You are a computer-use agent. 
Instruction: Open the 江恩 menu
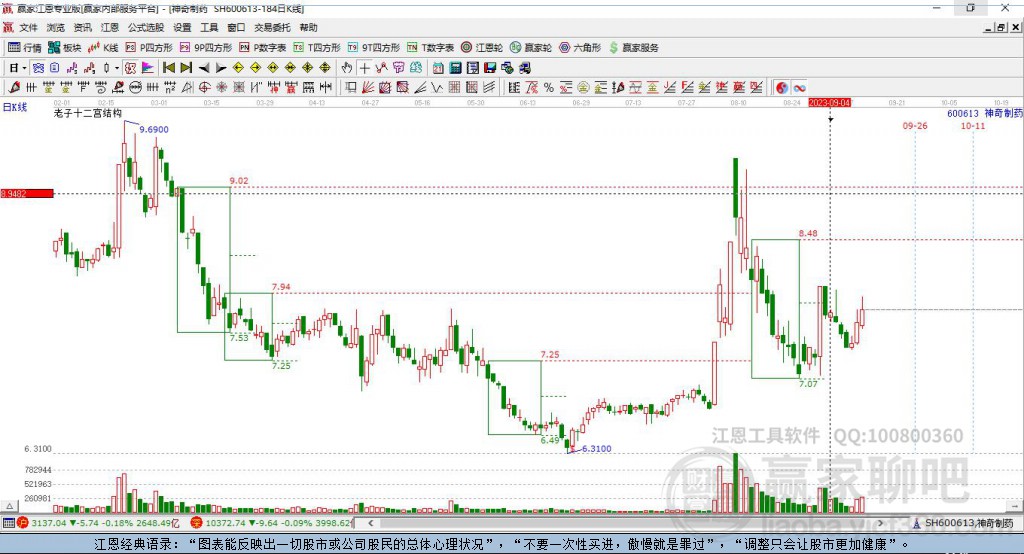[x=110, y=27]
